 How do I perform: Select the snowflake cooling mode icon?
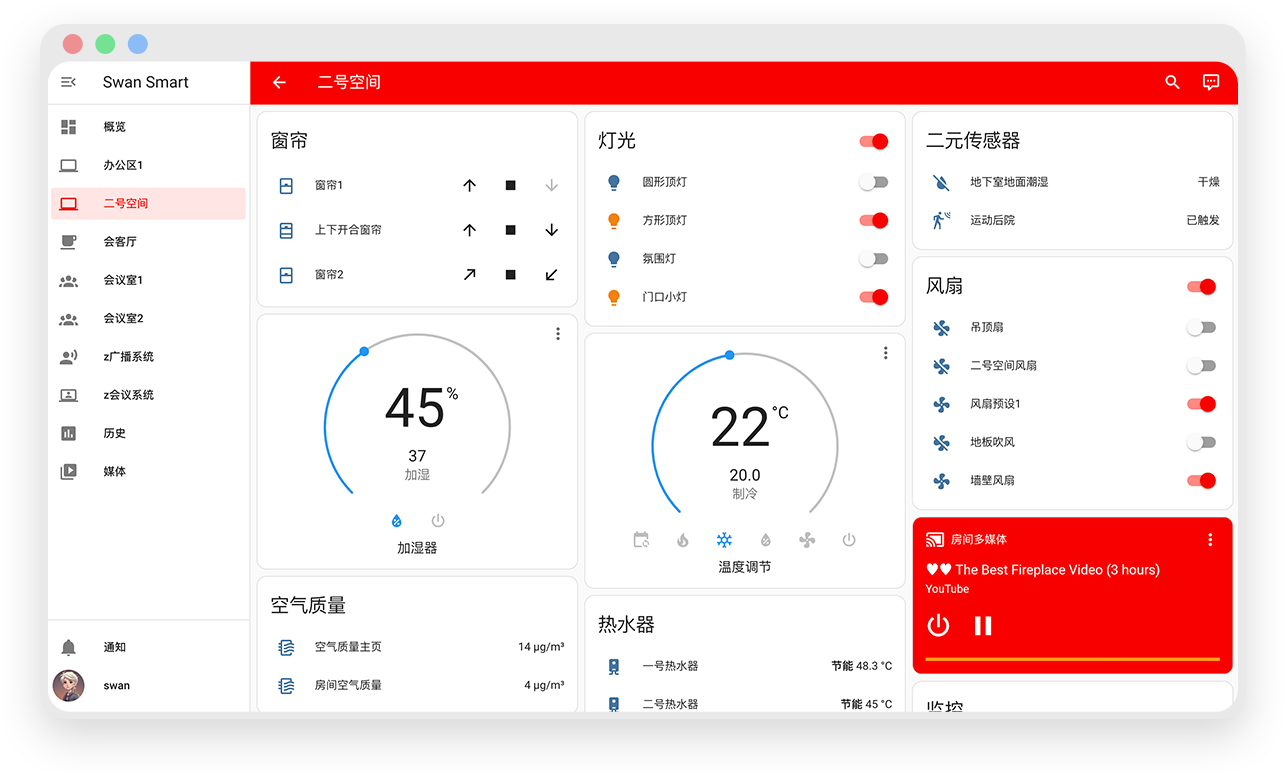click(724, 540)
